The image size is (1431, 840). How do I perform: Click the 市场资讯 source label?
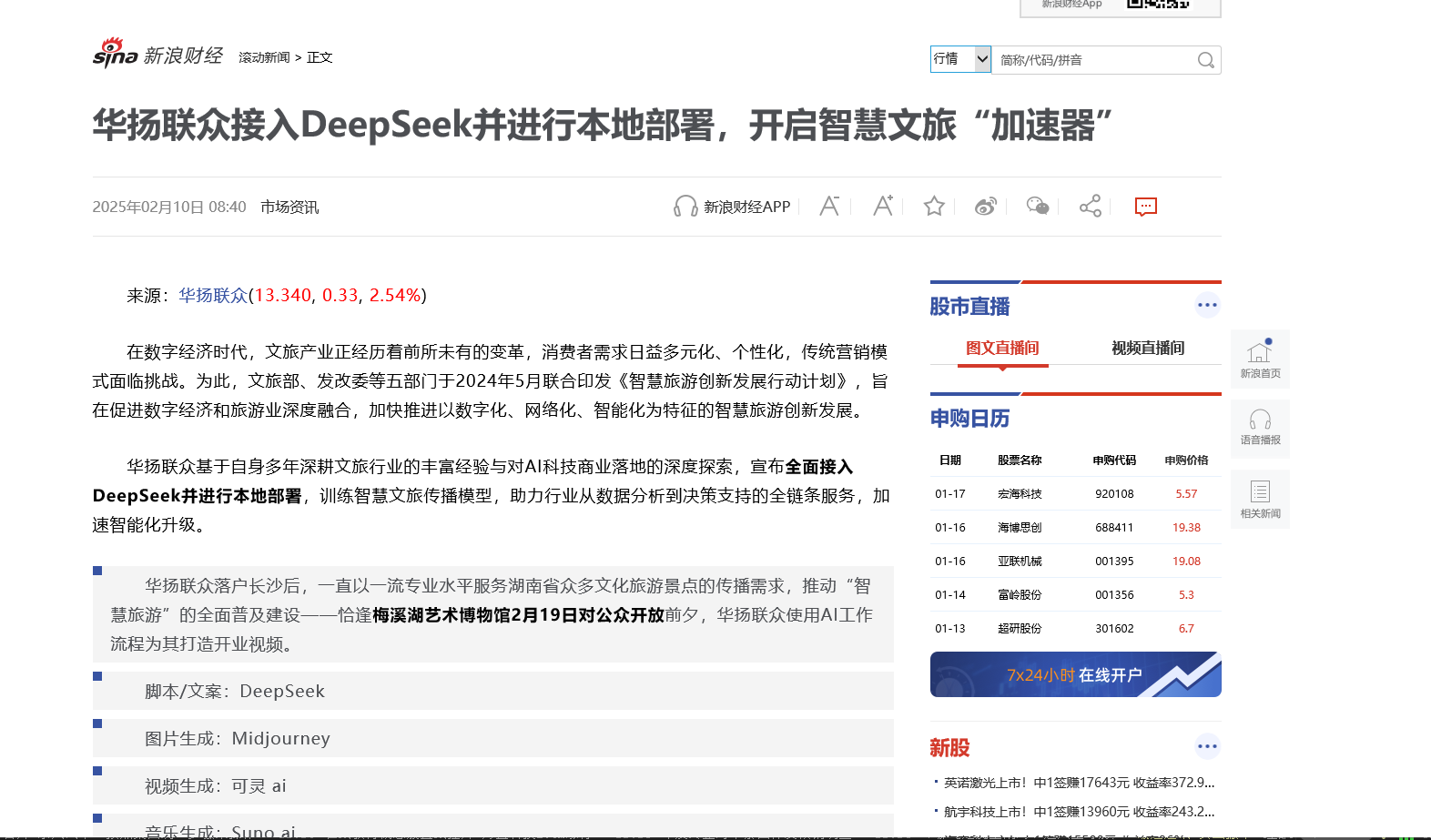point(289,207)
